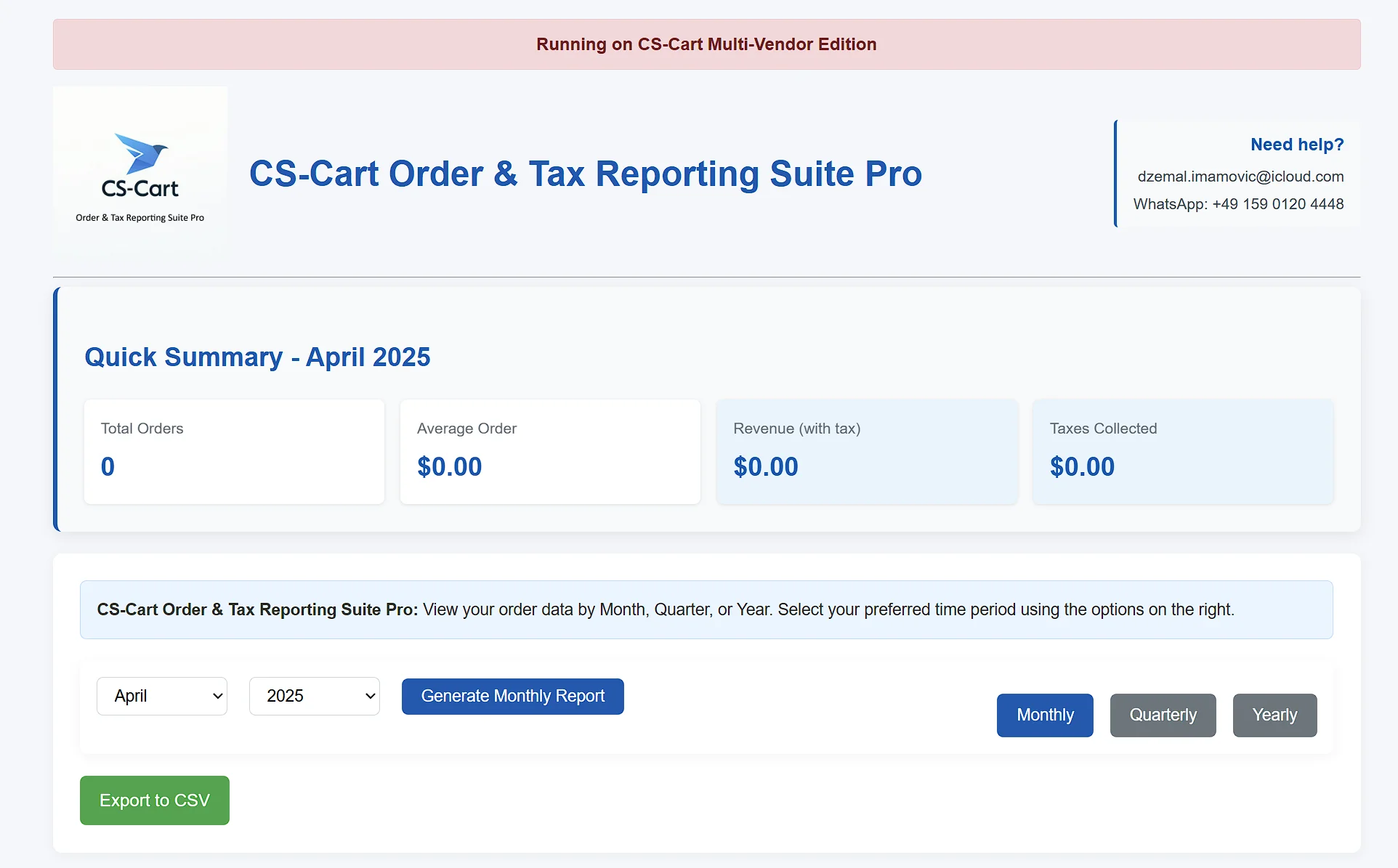Switch to Quarterly view
1398x868 pixels.
[x=1163, y=715]
